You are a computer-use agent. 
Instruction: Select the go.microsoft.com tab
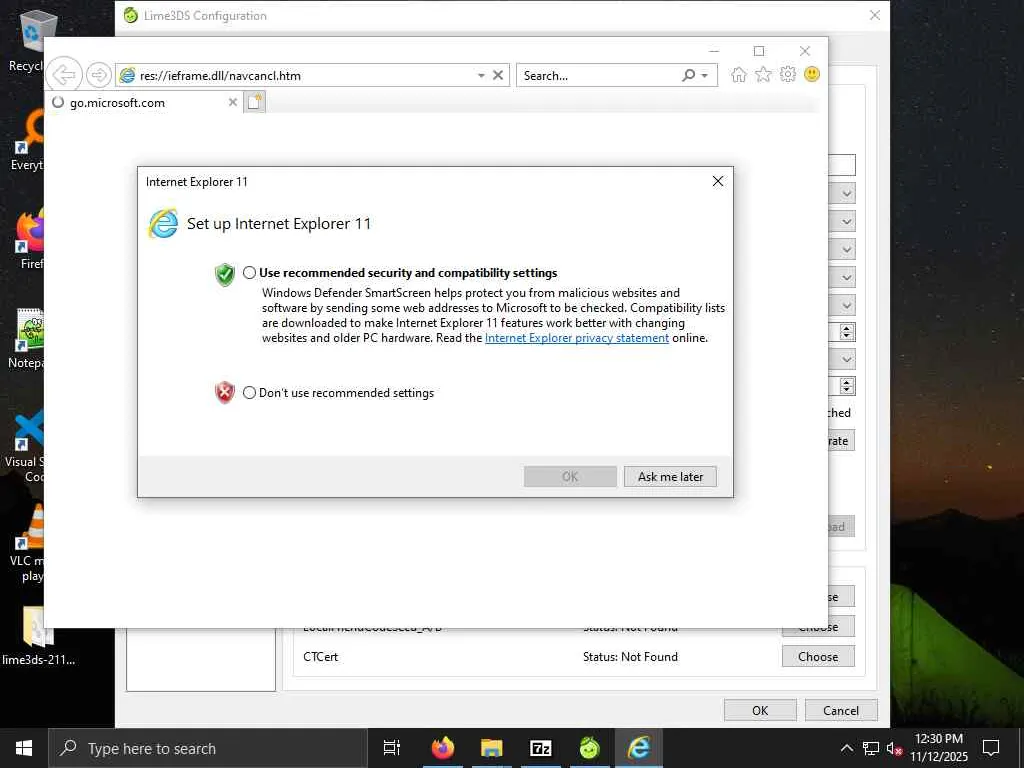pyautogui.click(x=144, y=103)
